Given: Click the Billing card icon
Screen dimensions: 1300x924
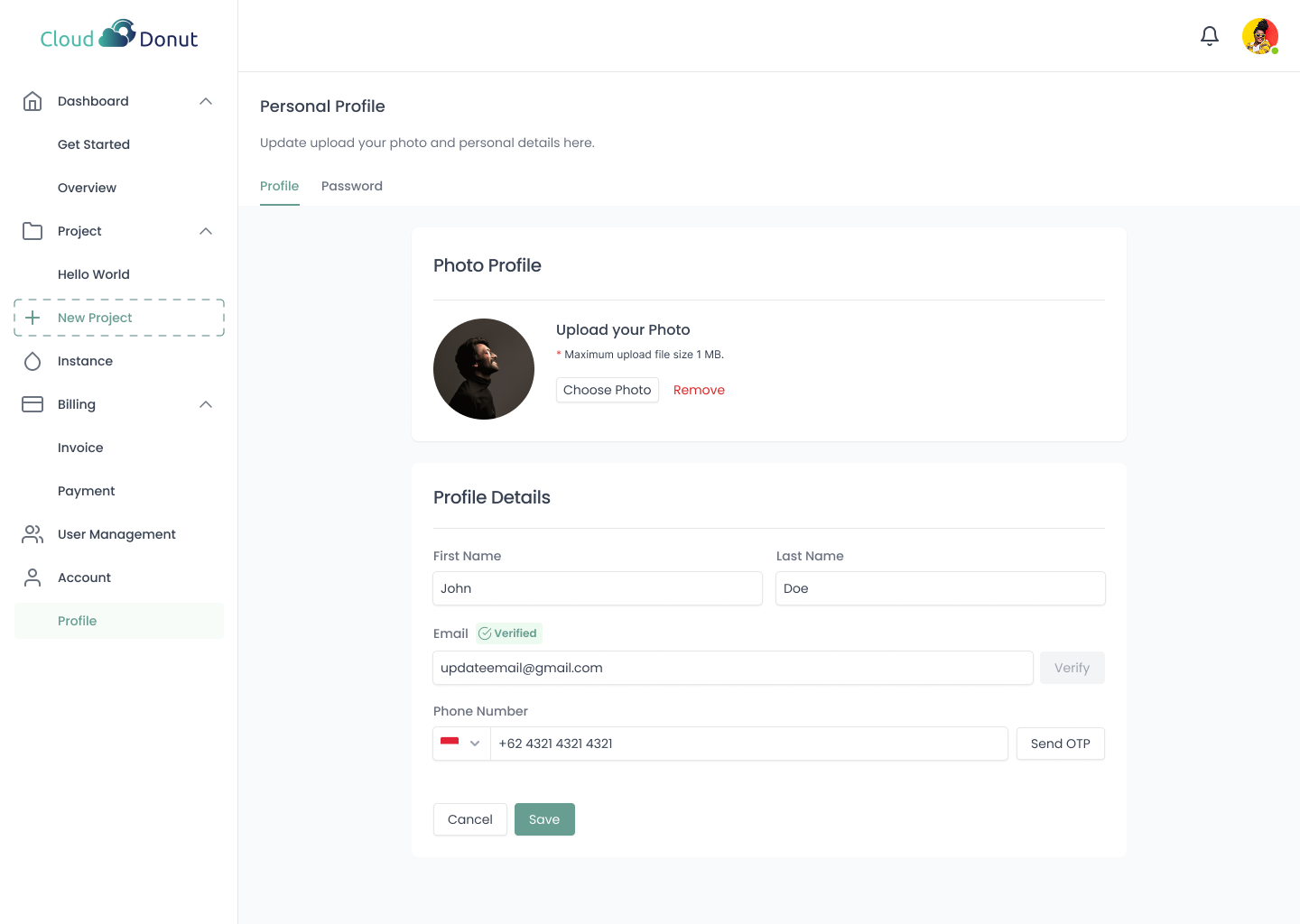Looking at the screenshot, I should pos(32,404).
